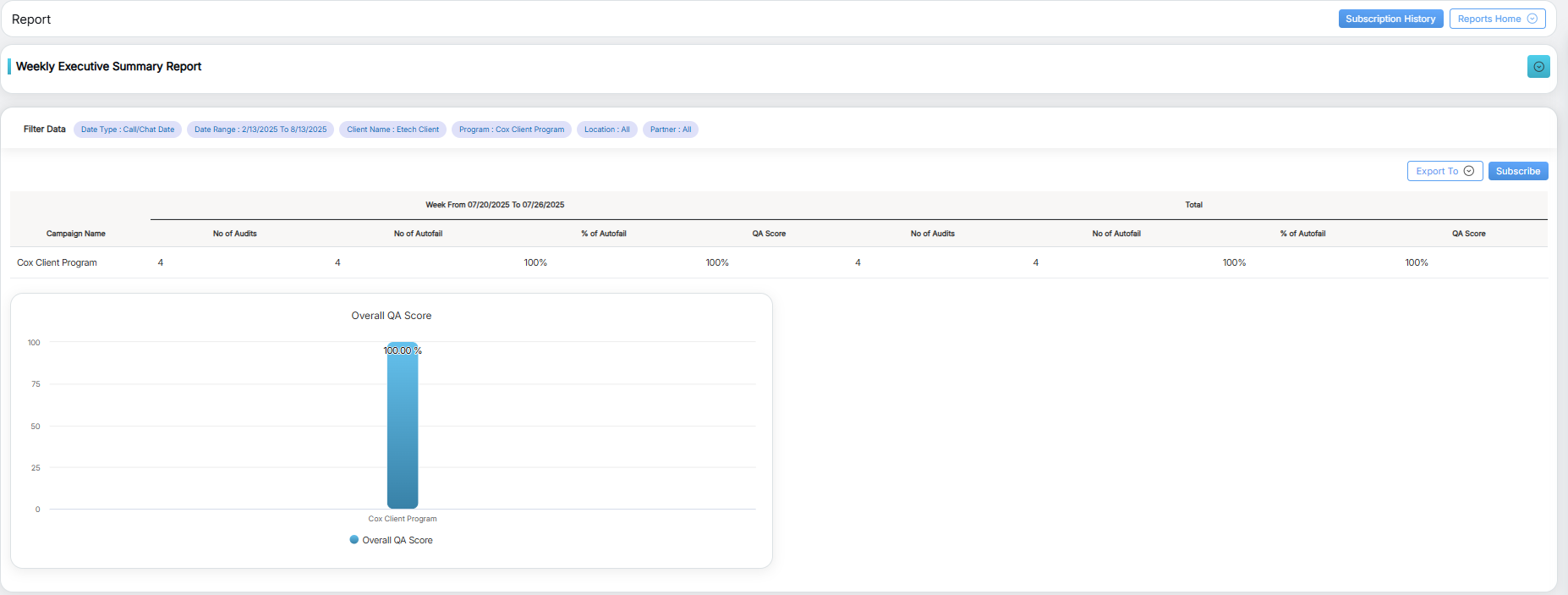Open the Export To dropdown

[x=1444, y=171]
